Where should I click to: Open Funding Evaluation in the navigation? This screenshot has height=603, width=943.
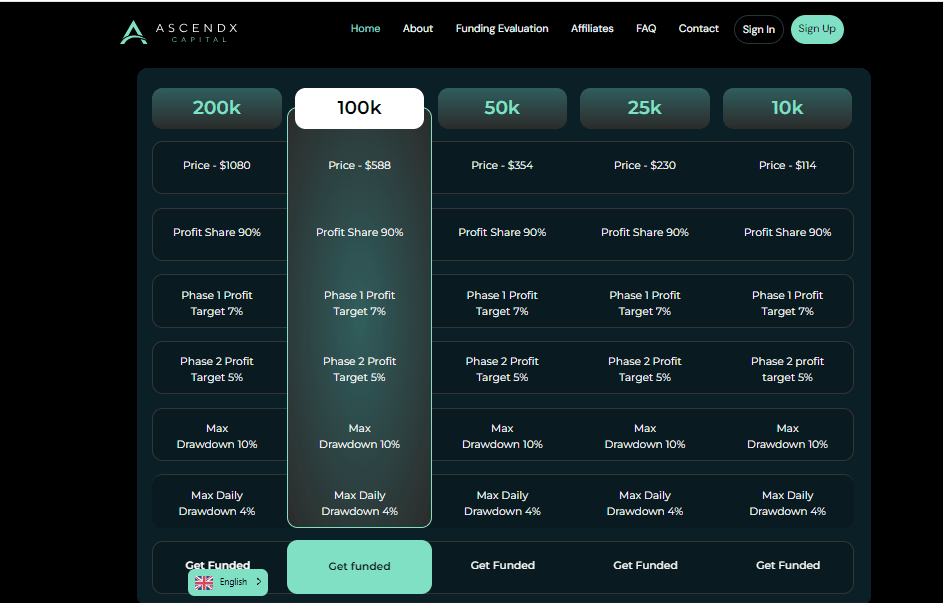pyautogui.click(x=502, y=28)
